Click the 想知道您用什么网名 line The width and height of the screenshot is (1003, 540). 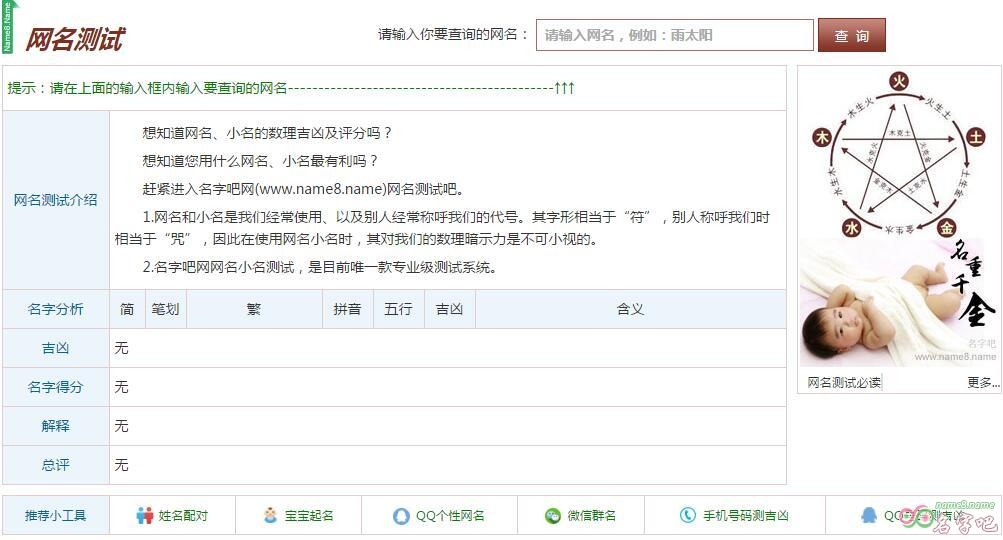click(260, 161)
